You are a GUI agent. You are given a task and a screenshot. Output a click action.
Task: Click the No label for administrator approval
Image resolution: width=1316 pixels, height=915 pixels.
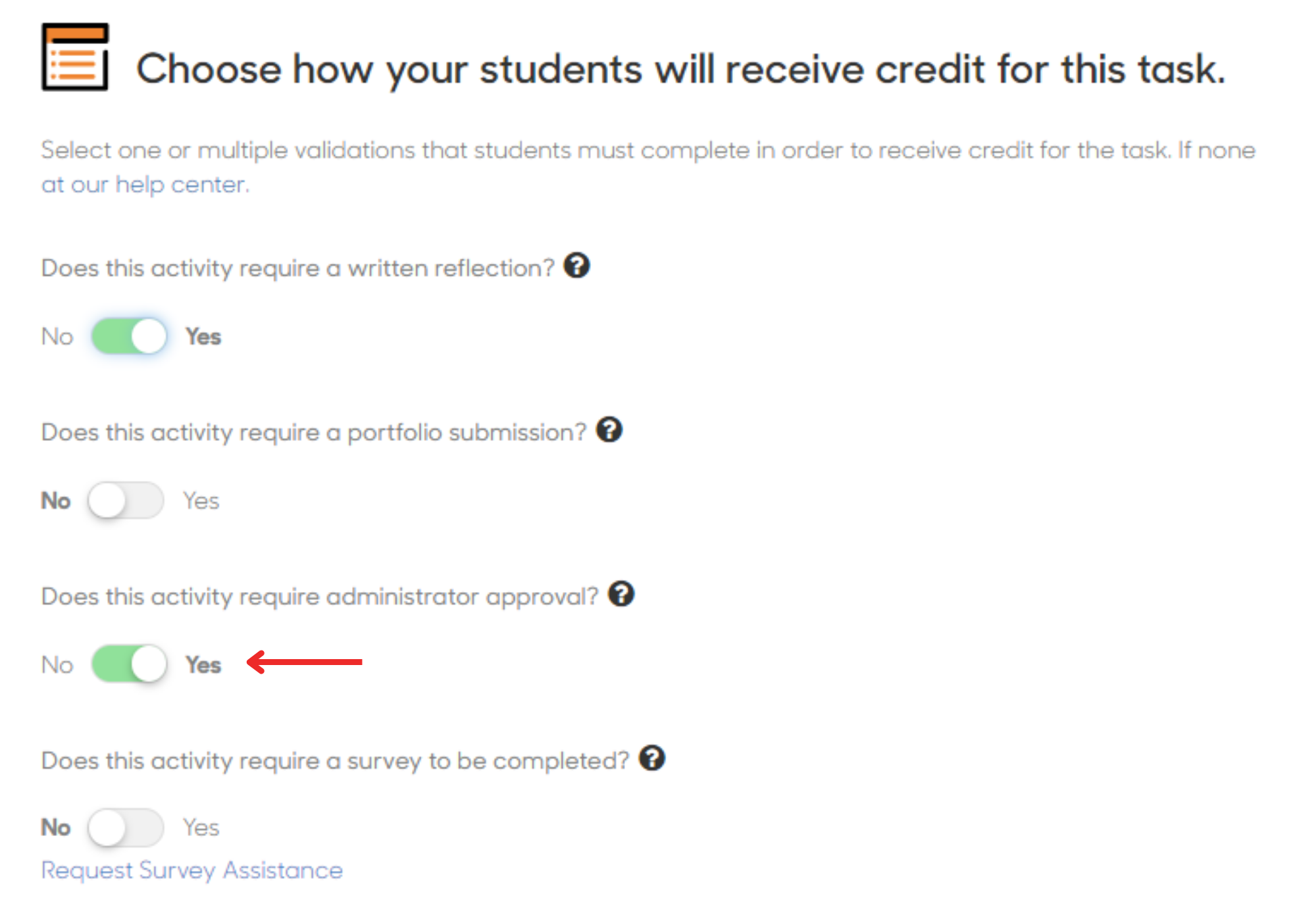point(57,665)
